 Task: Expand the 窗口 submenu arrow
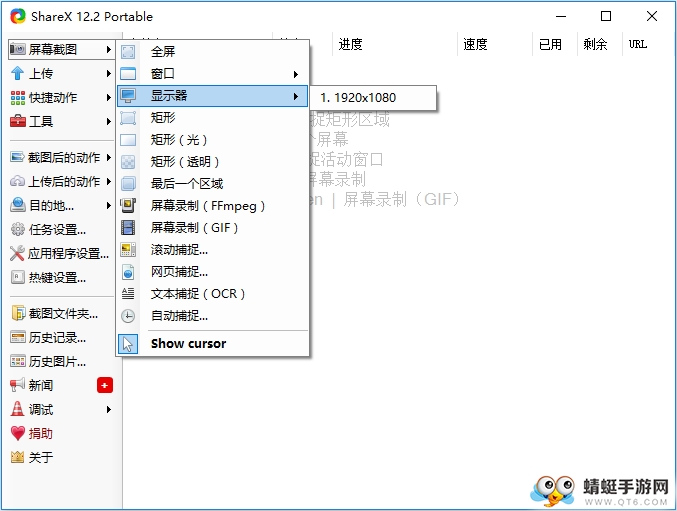point(296,74)
